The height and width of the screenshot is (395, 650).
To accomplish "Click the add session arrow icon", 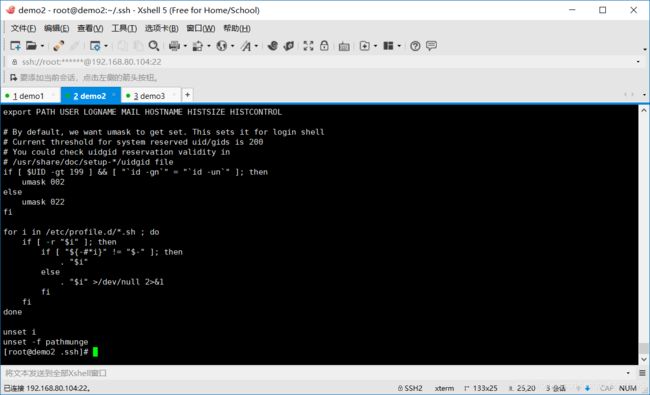I will (13, 78).
